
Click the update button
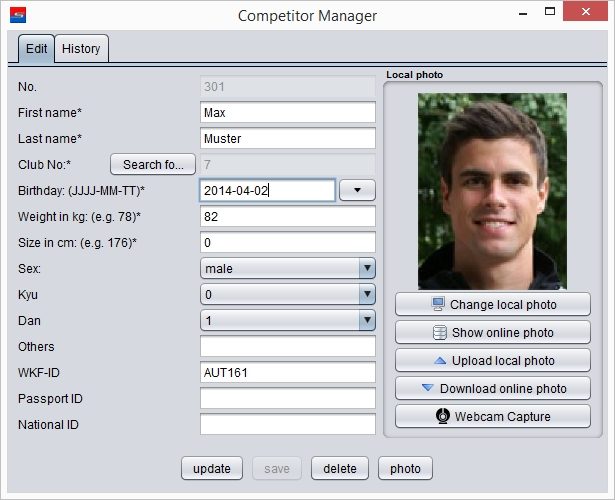click(x=212, y=468)
